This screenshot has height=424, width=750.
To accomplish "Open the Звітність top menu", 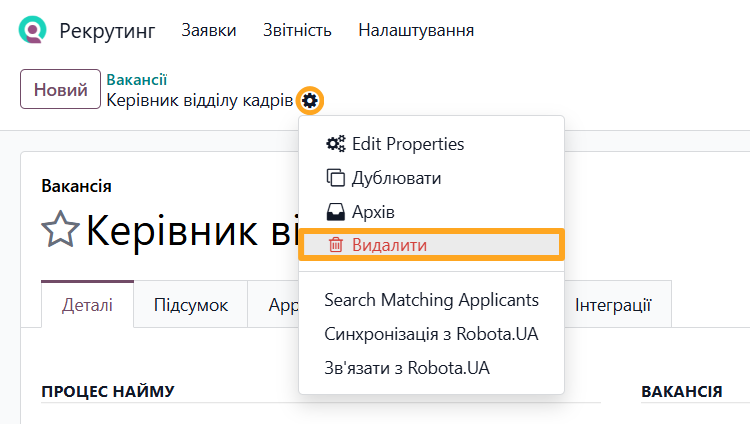I will pyautogui.click(x=297, y=30).
